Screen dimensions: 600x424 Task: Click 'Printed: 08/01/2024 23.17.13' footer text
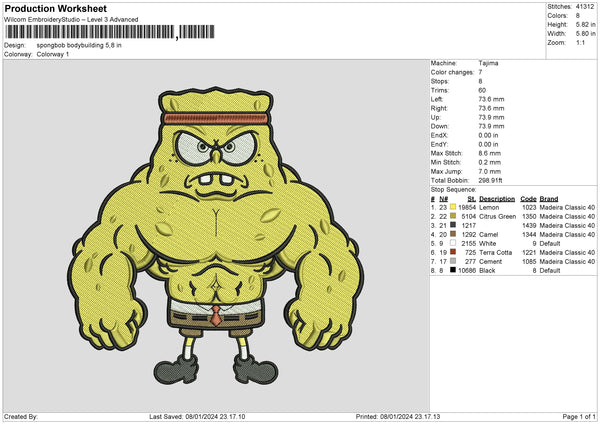tap(398, 416)
